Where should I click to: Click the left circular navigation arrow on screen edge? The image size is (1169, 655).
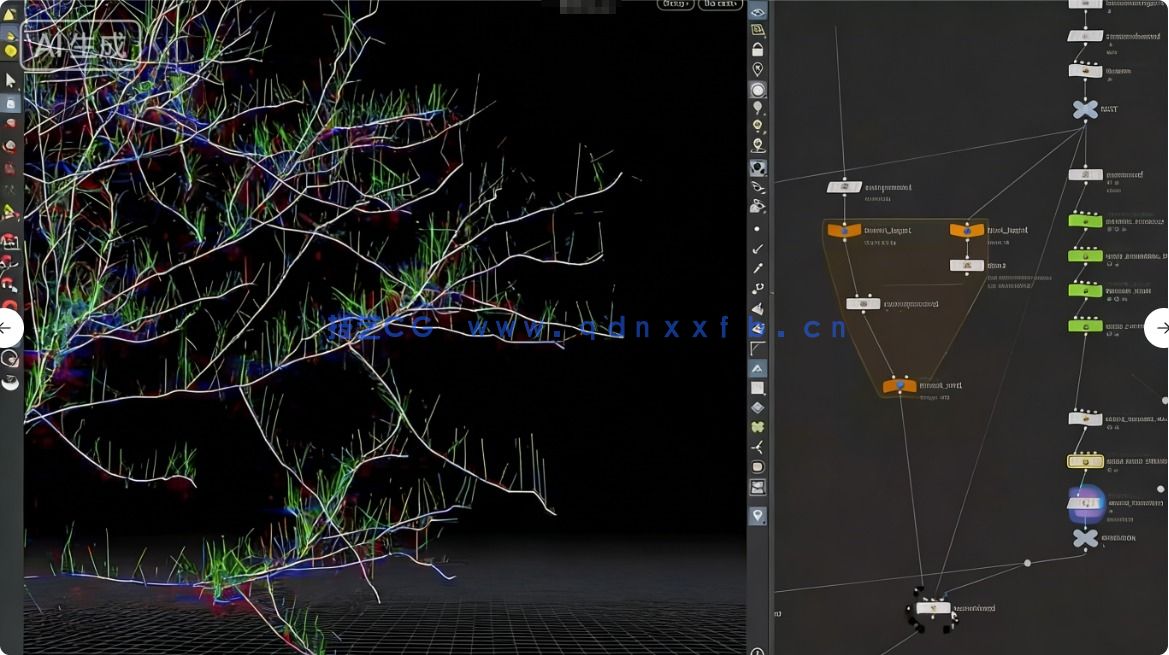6,328
